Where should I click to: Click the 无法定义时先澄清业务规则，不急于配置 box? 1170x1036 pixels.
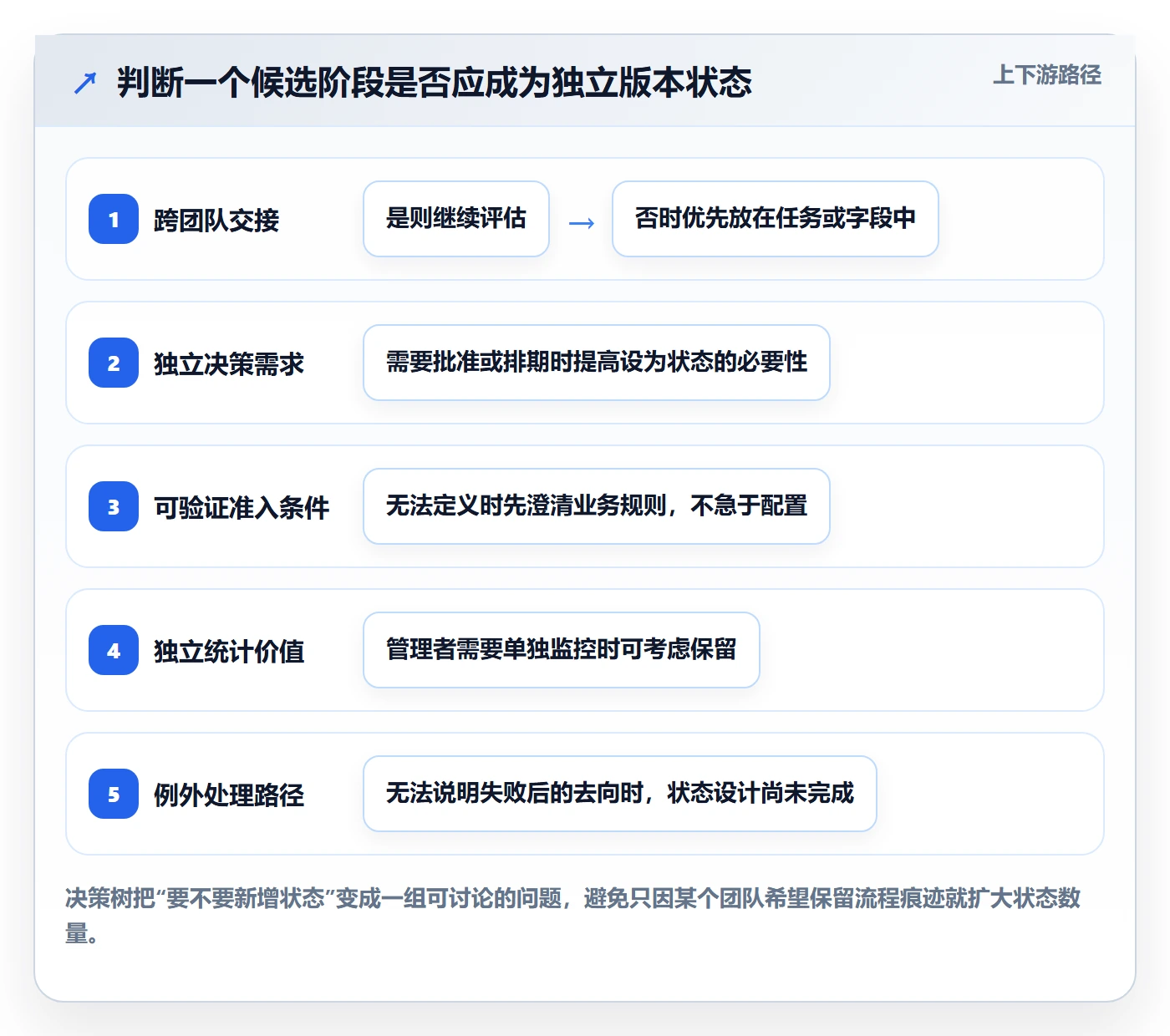pyautogui.click(x=597, y=506)
